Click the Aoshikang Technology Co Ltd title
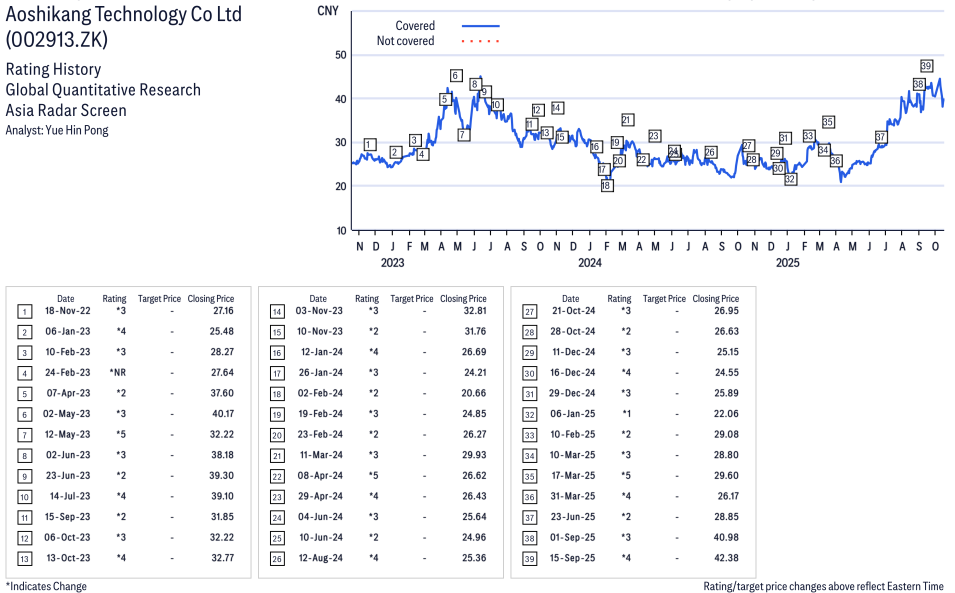955x593 pixels. pyautogui.click(x=123, y=17)
